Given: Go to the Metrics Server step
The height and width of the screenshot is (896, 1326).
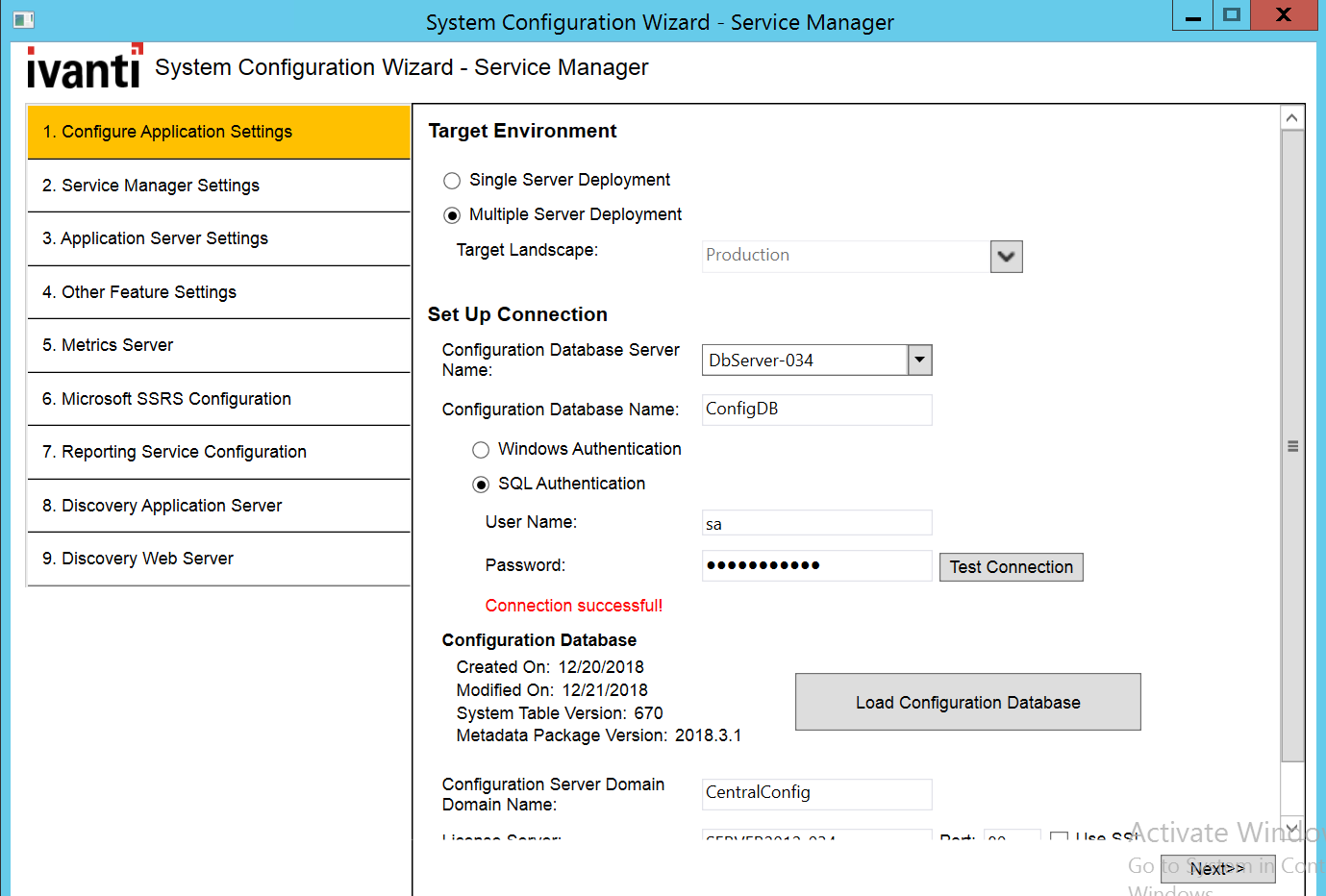Looking at the screenshot, I should tap(218, 345).
